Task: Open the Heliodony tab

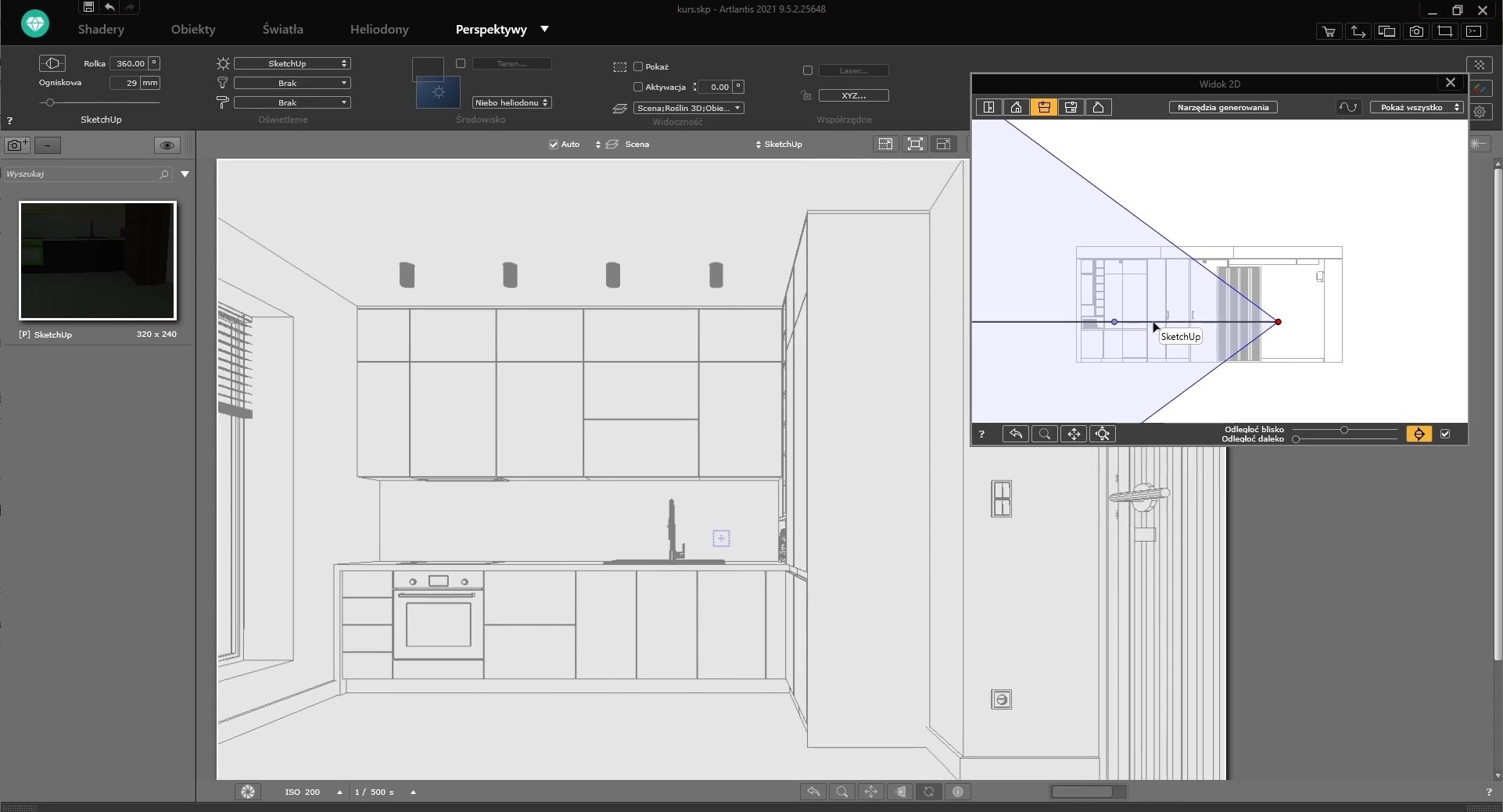Action: click(379, 30)
